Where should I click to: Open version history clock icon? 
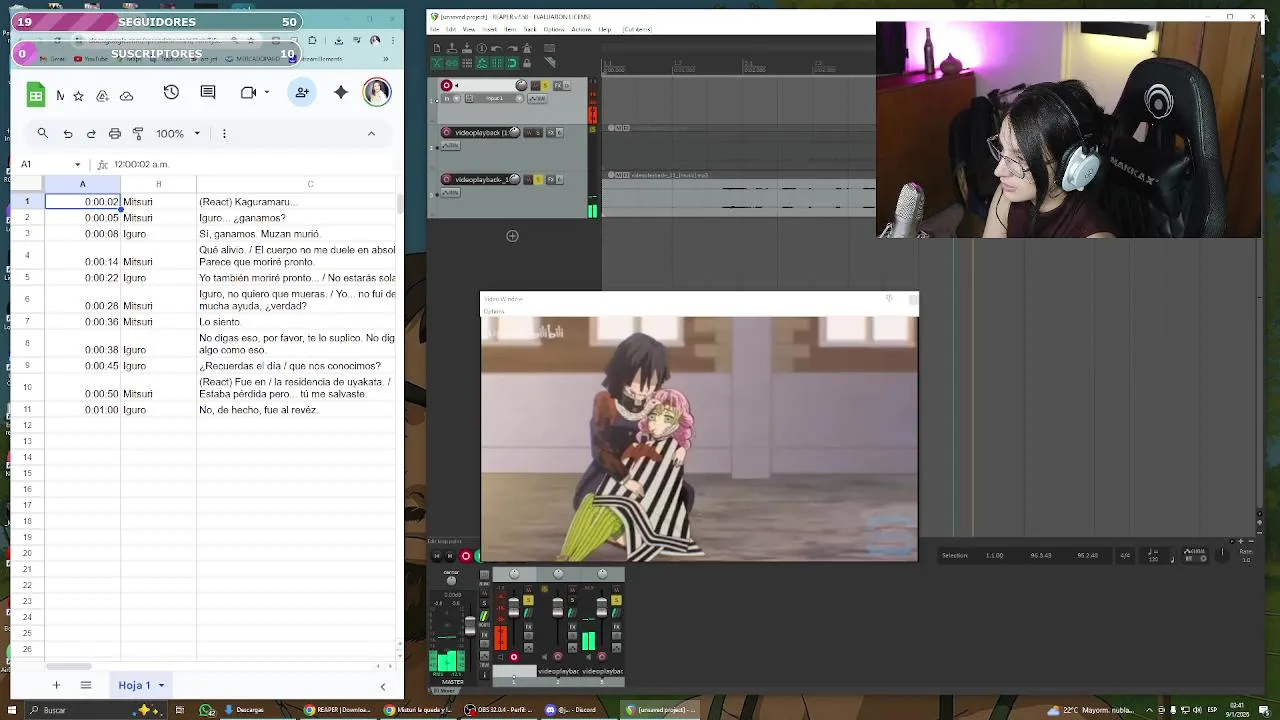coord(171,92)
